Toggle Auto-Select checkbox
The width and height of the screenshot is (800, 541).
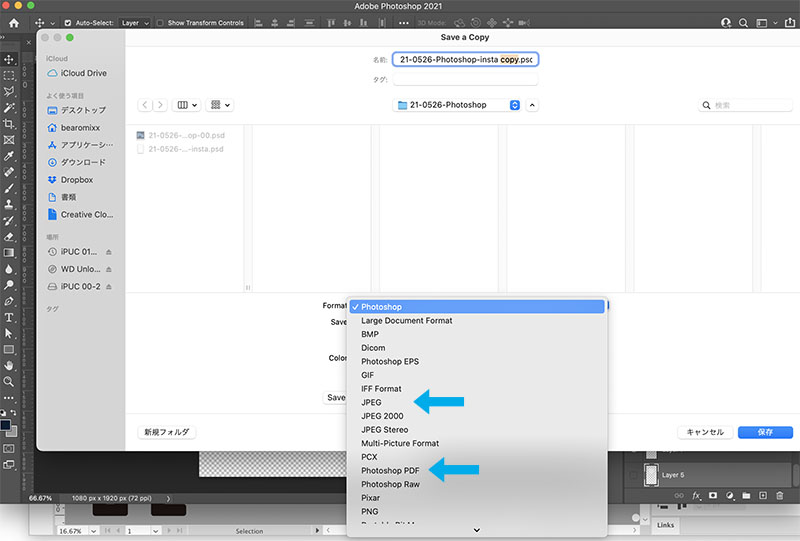point(68,23)
